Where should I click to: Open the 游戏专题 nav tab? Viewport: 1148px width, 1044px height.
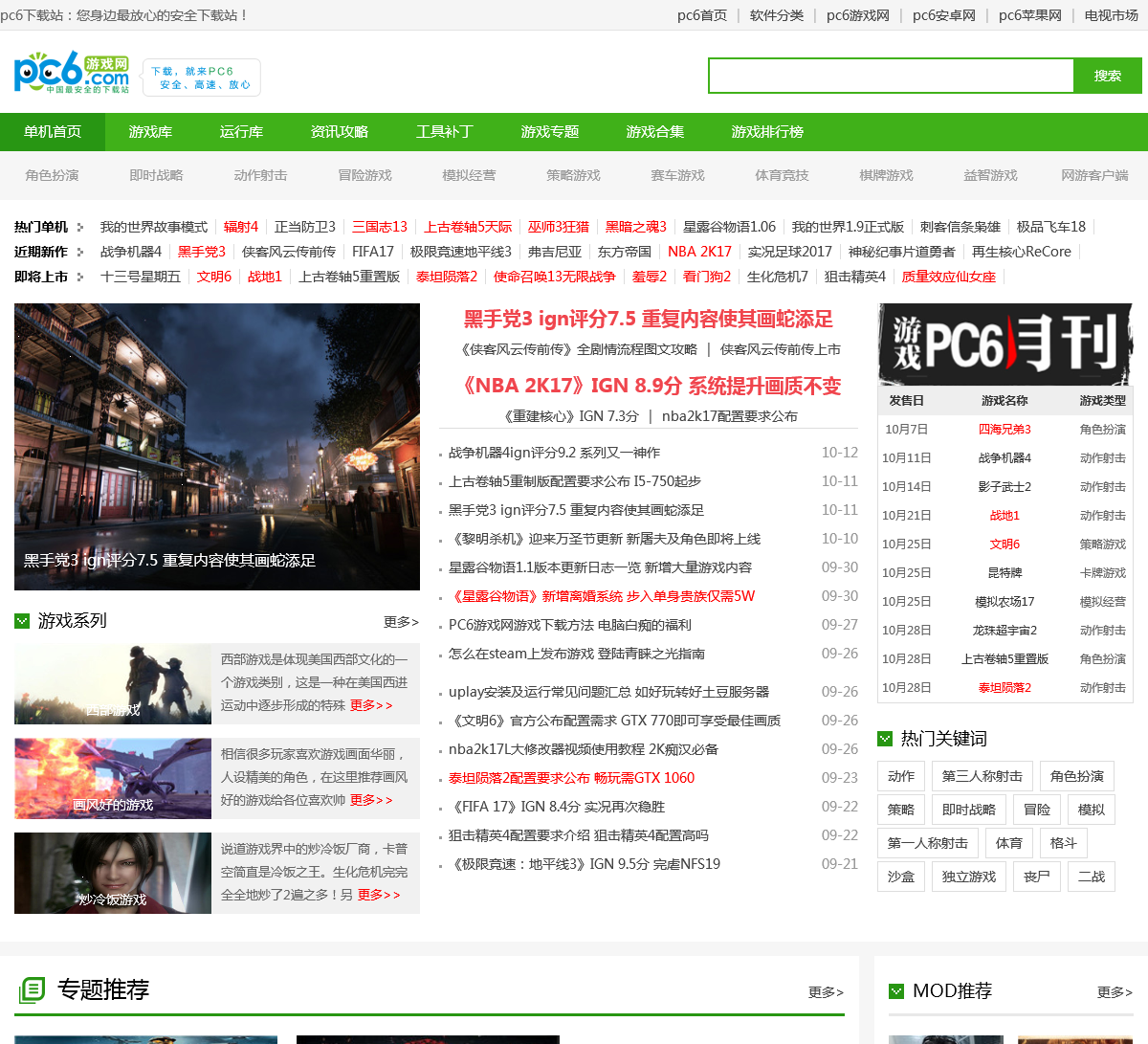(x=550, y=132)
